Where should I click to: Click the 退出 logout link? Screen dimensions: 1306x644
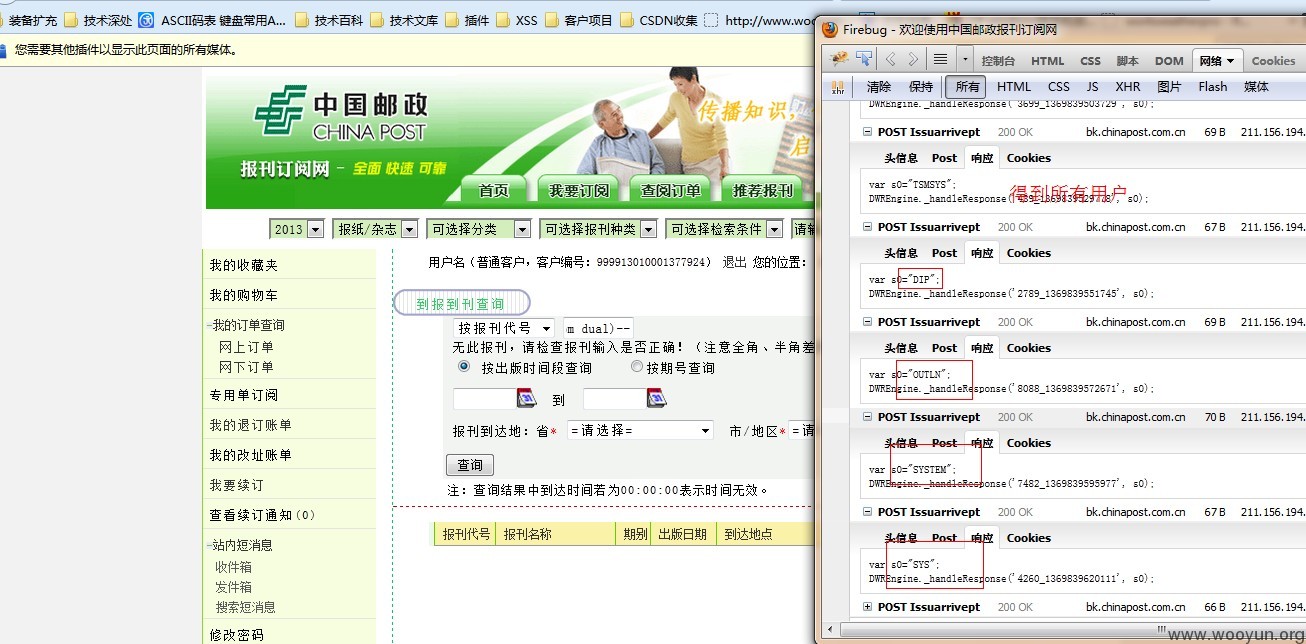(x=734, y=263)
